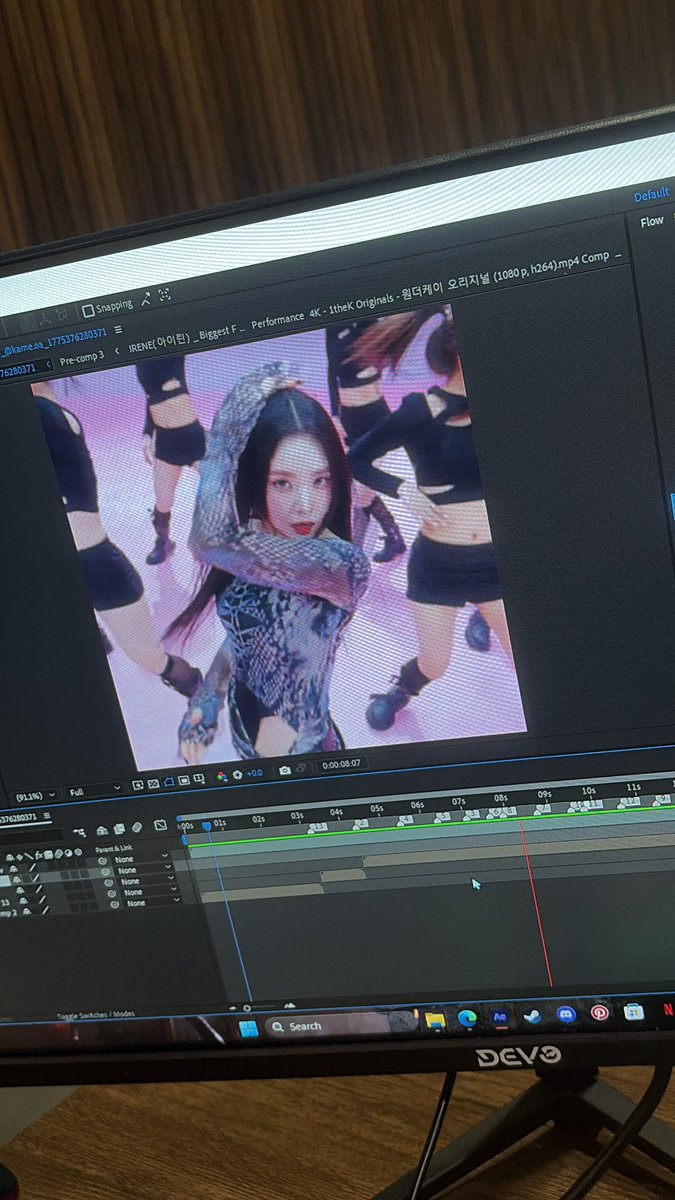Toggle transparency grid in viewer footer

coord(154,783)
